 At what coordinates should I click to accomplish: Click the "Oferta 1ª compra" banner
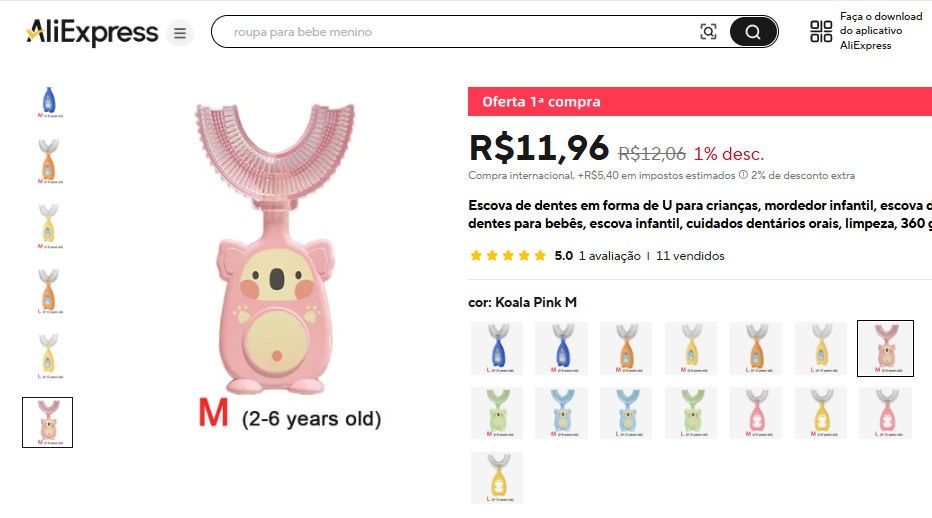point(700,102)
